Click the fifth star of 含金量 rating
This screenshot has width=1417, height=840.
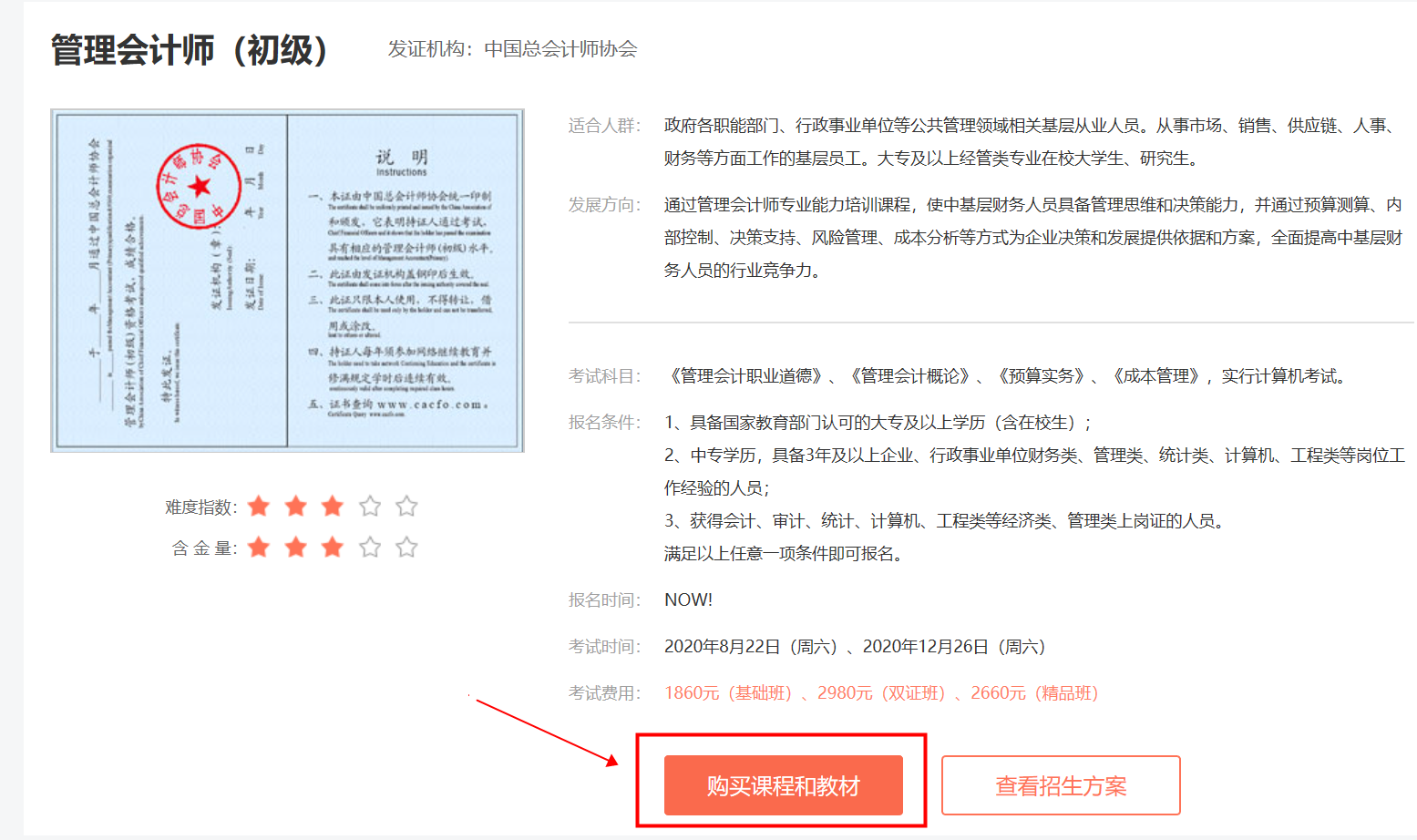[406, 548]
